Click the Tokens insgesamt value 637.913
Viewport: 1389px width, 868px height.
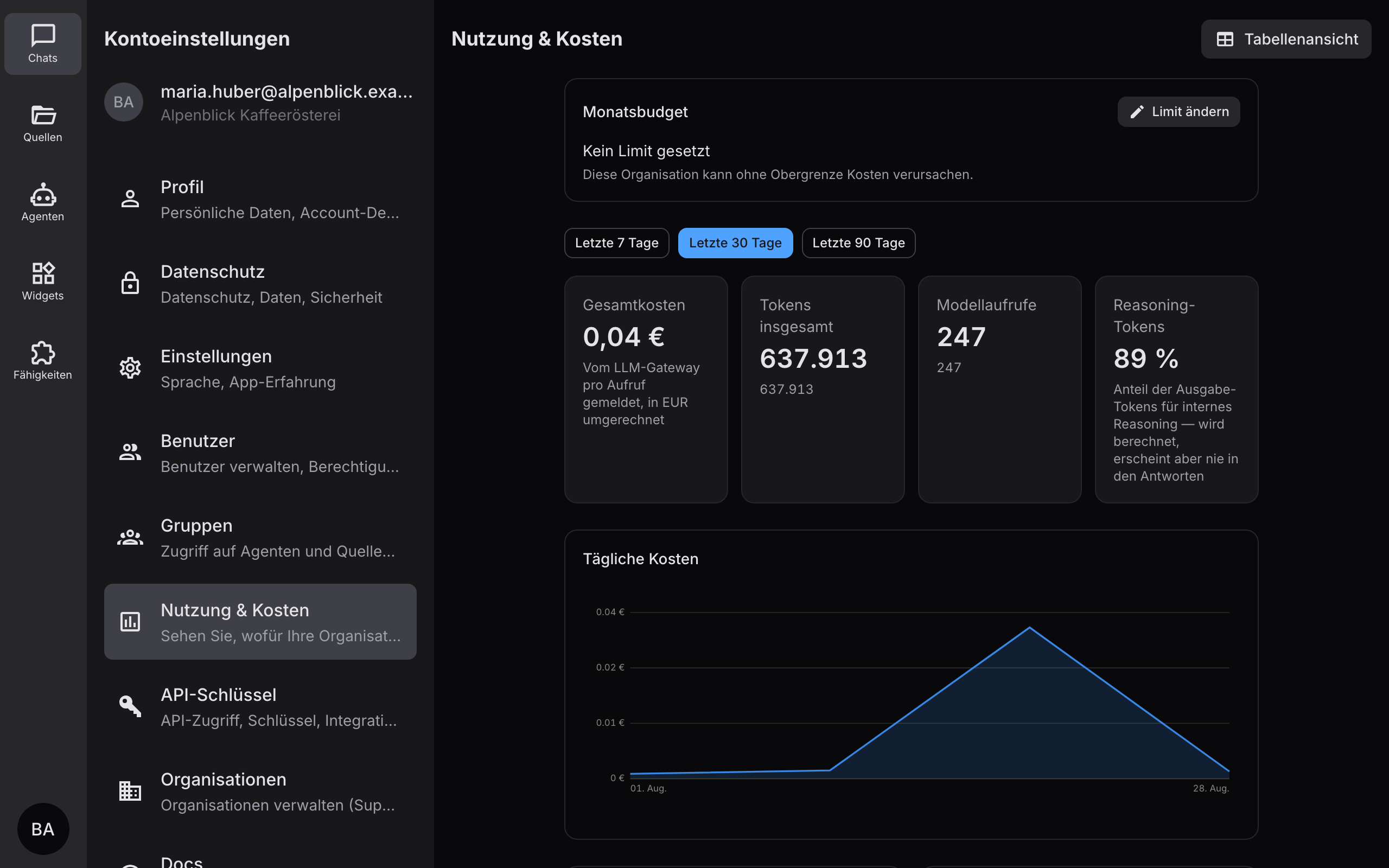[813, 358]
